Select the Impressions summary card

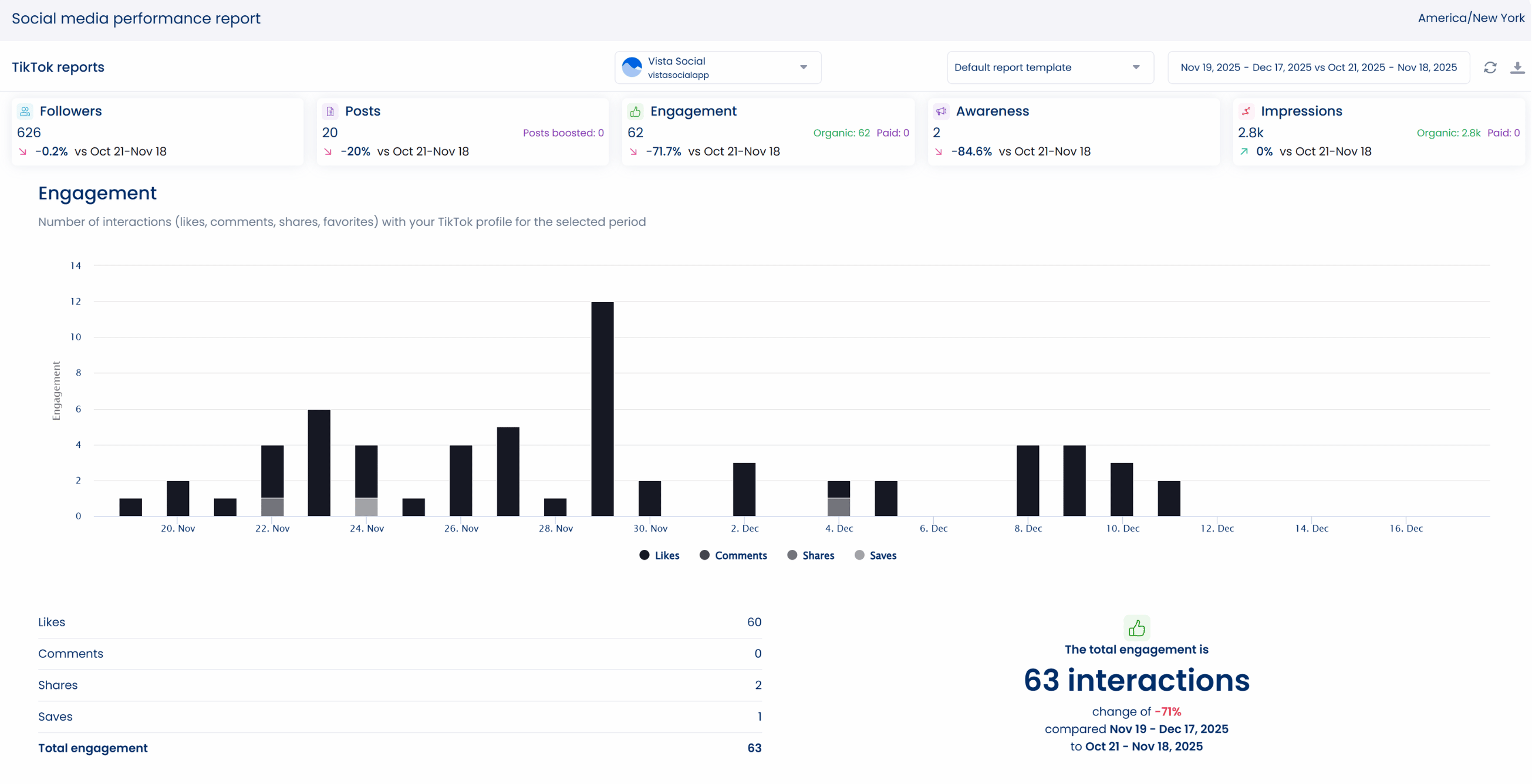click(x=1379, y=131)
